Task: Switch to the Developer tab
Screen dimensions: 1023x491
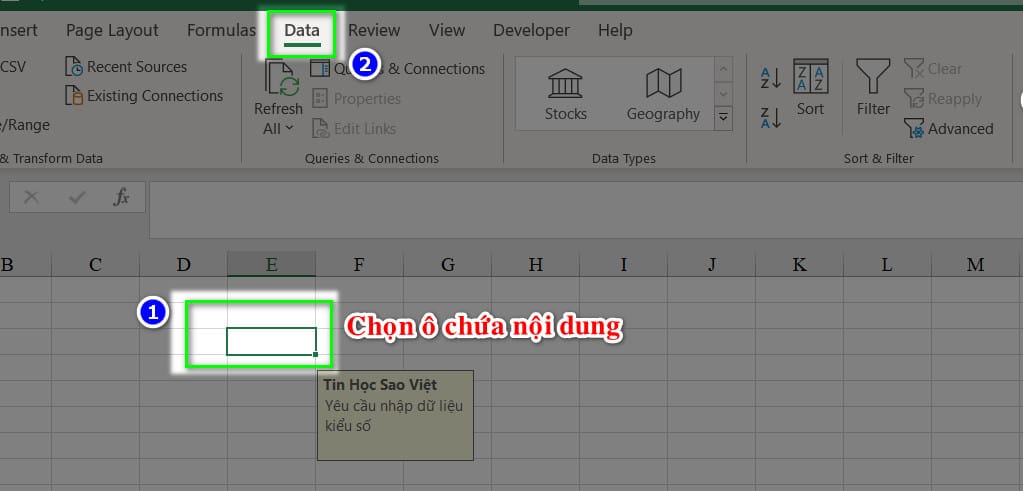Action: click(531, 31)
